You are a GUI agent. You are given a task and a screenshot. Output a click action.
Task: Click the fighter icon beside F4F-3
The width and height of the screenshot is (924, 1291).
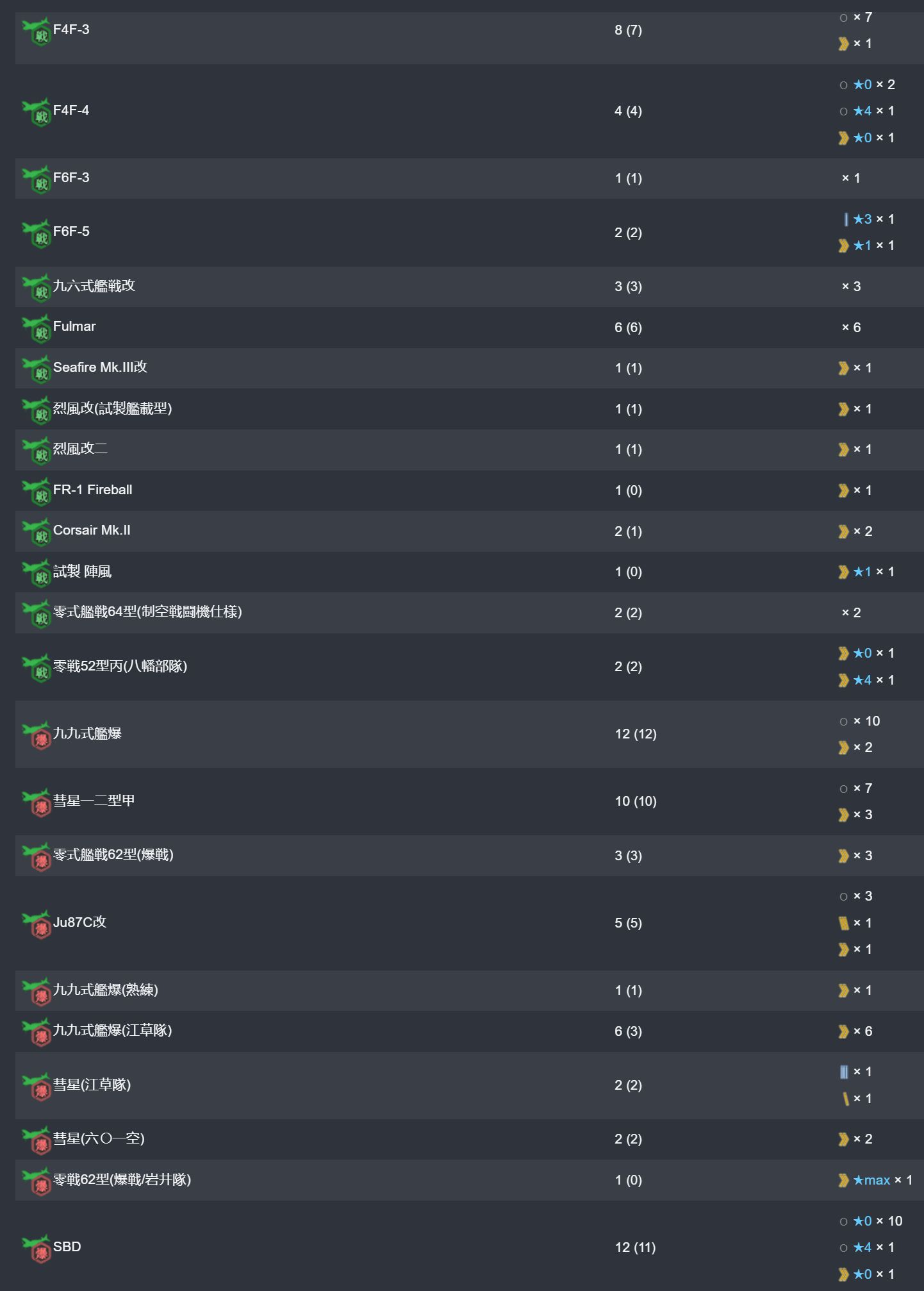tap(37, 31)
